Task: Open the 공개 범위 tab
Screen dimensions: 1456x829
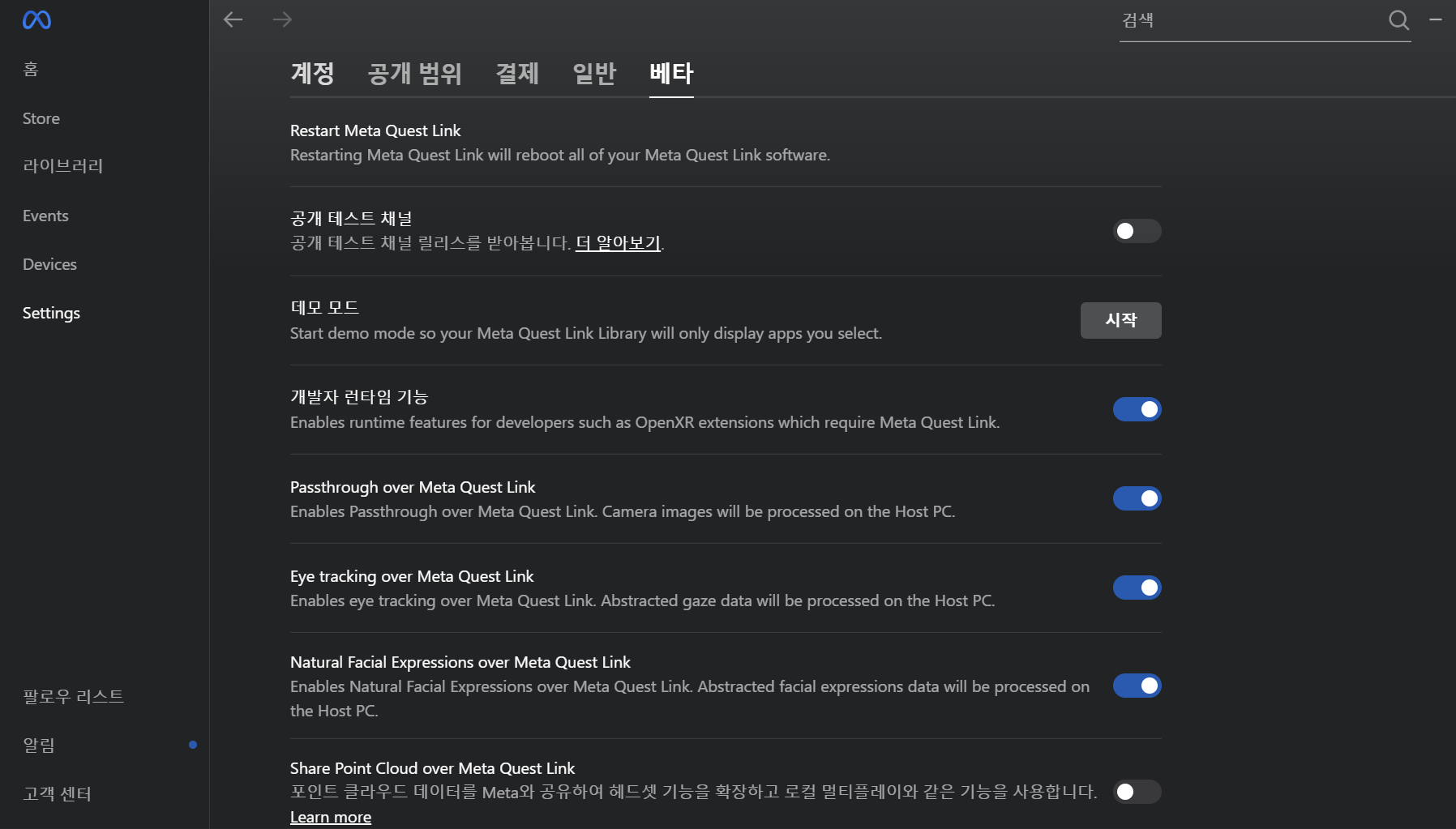Action: [x=414, y=74]
